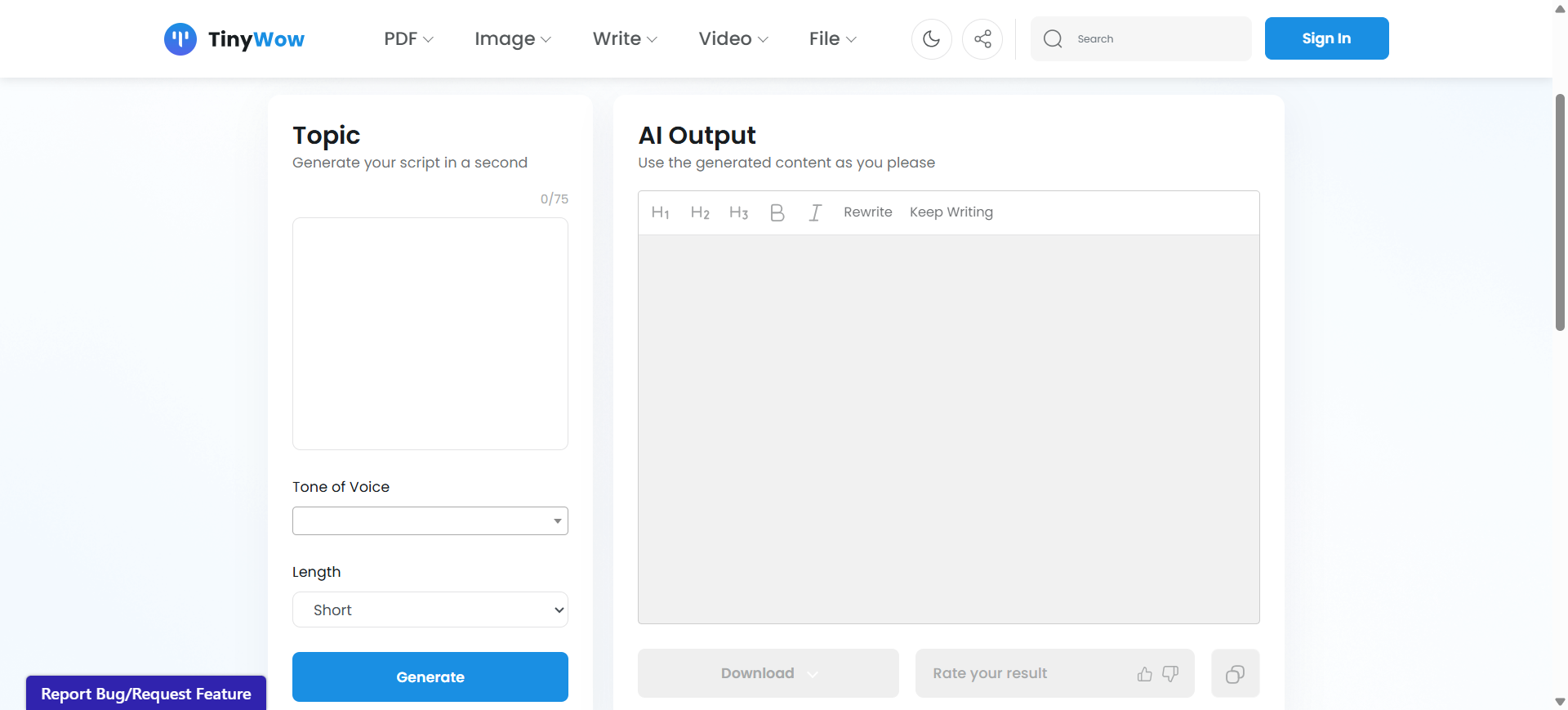The height and width of the screenshot is (710, 1568).
Task: Open the Tone of Voice dropdown
Action: coord(430,520)
